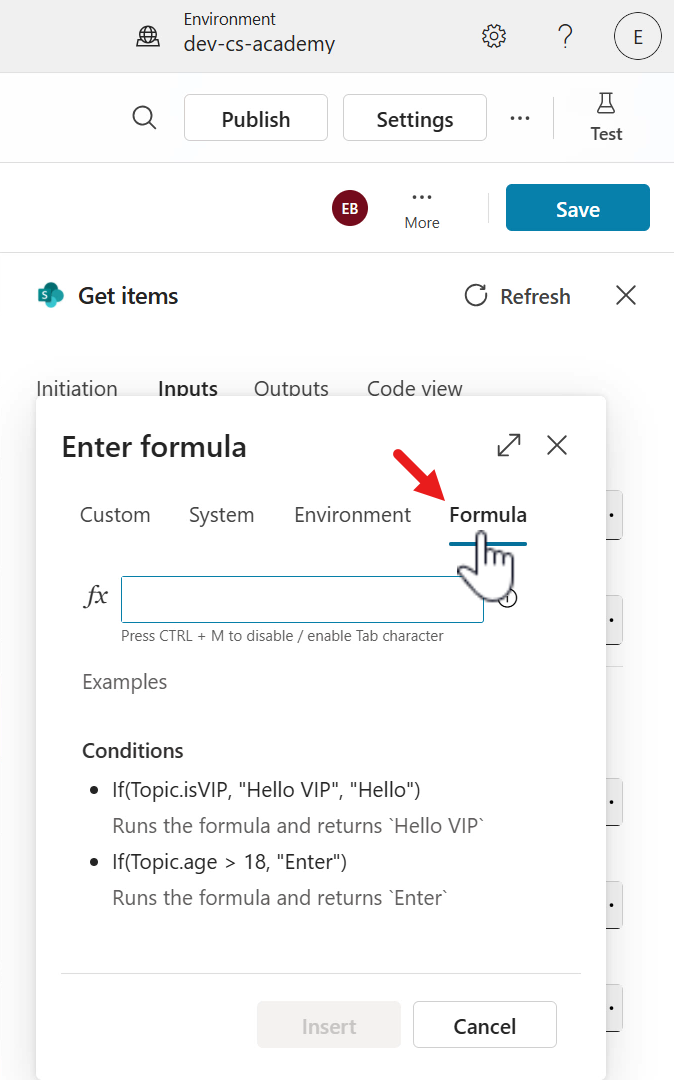The width and height of the screenshot is (674, 1080).
Task: Click the fx icon beside the formula box
Action: [95, 595]
